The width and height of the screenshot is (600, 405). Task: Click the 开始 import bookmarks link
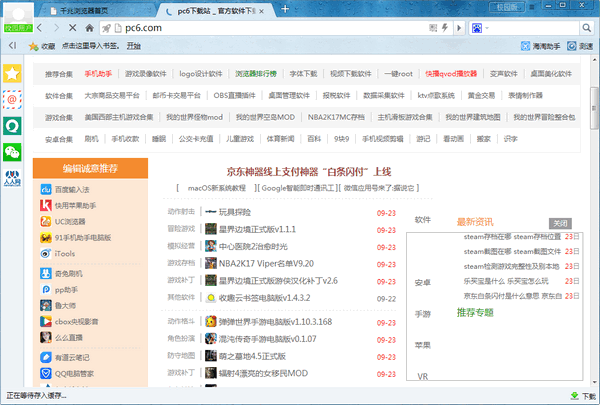[134, 46]
